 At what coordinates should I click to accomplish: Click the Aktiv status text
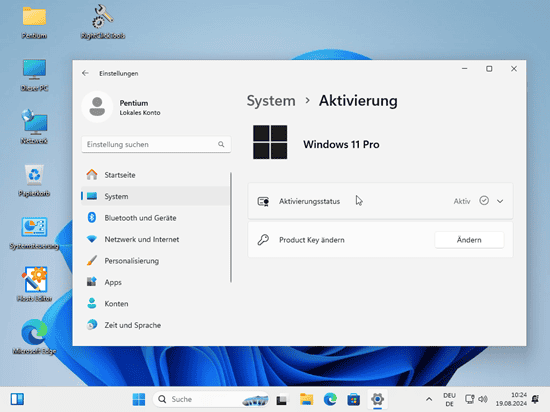pos(462,201)
